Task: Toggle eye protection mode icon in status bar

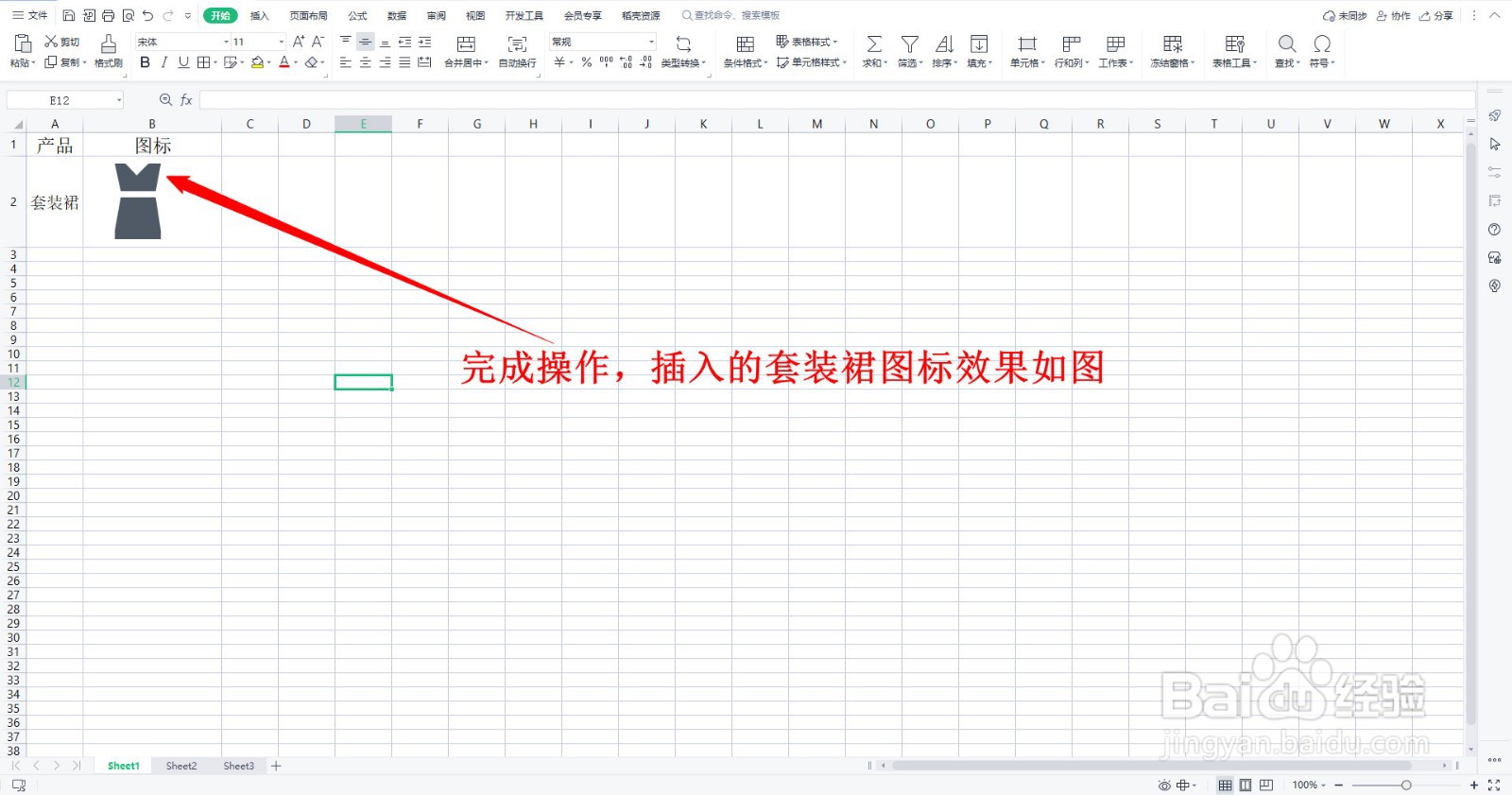Action: tap(1164, 785)
